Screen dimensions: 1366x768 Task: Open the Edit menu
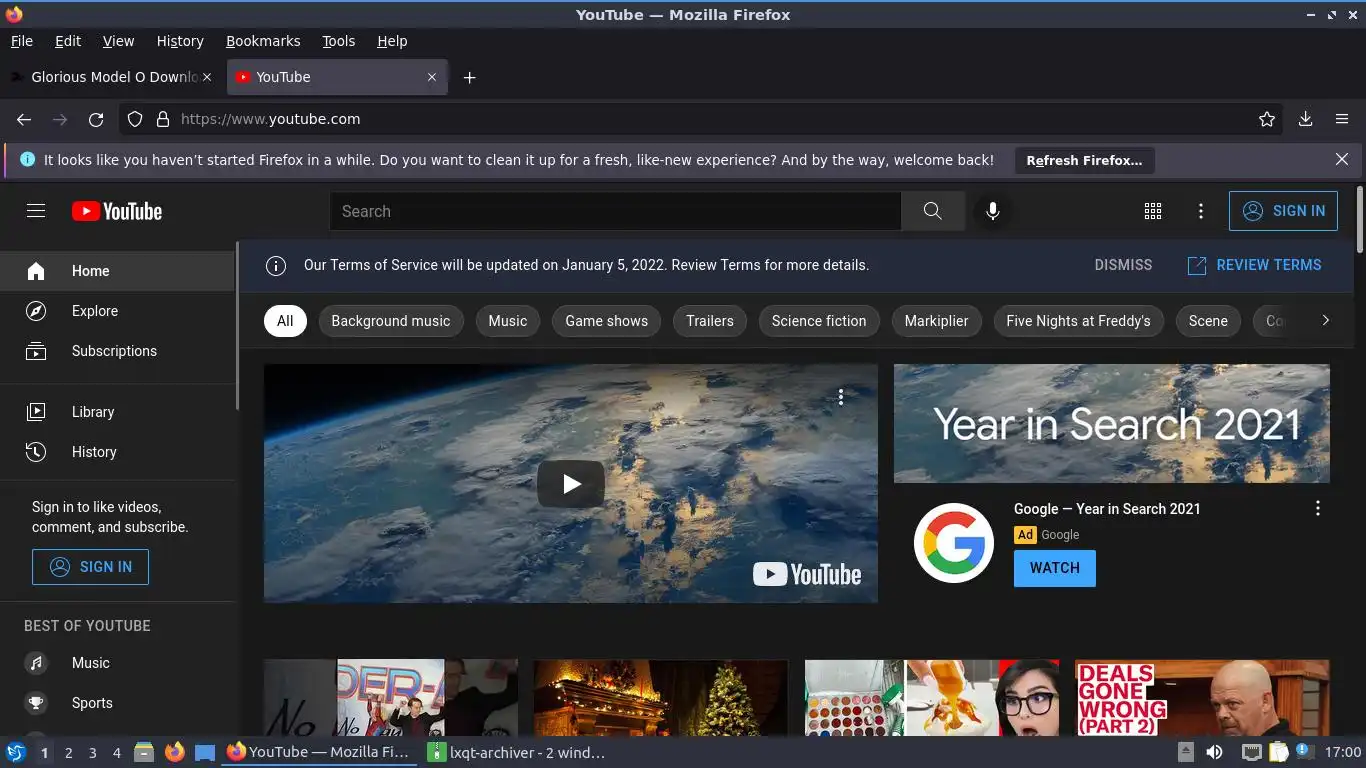pos(68,41)
